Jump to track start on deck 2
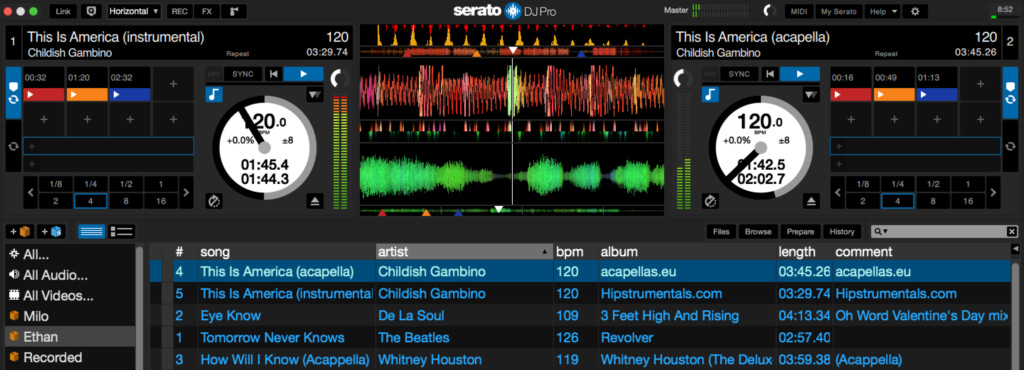The image size is (1024, 370). (x=769, y=74)
